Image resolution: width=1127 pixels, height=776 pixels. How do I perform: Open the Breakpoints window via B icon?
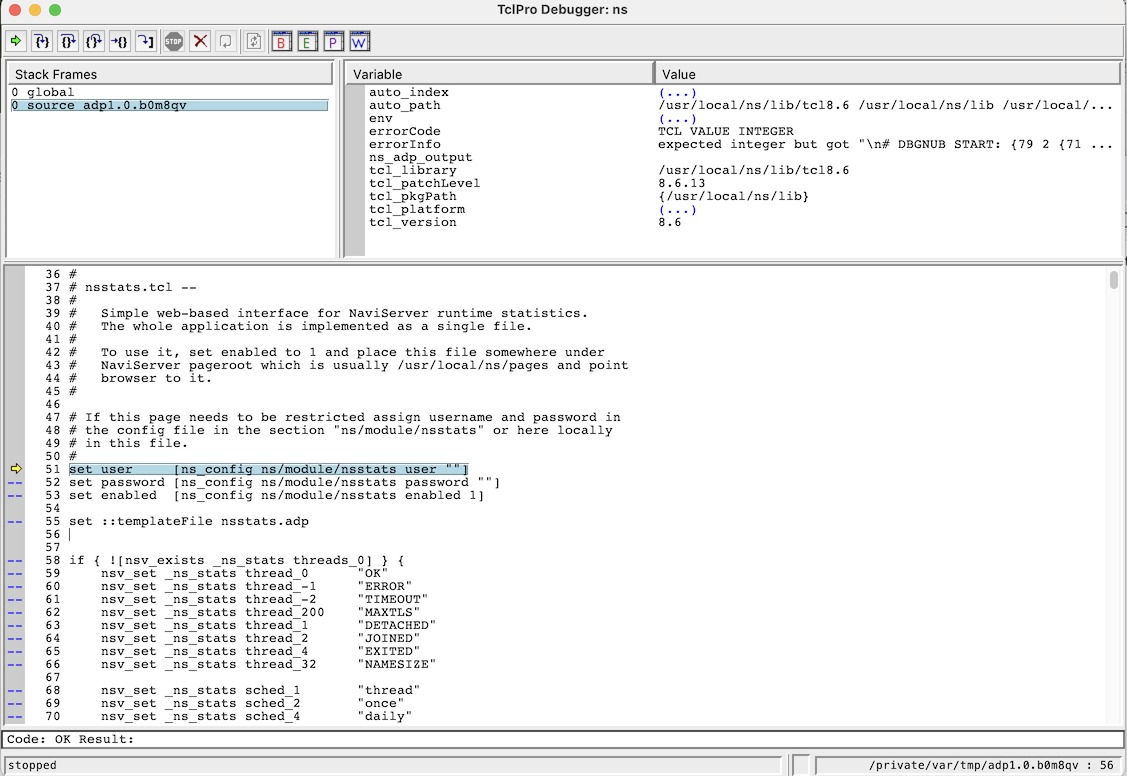(x=281, y=41)
